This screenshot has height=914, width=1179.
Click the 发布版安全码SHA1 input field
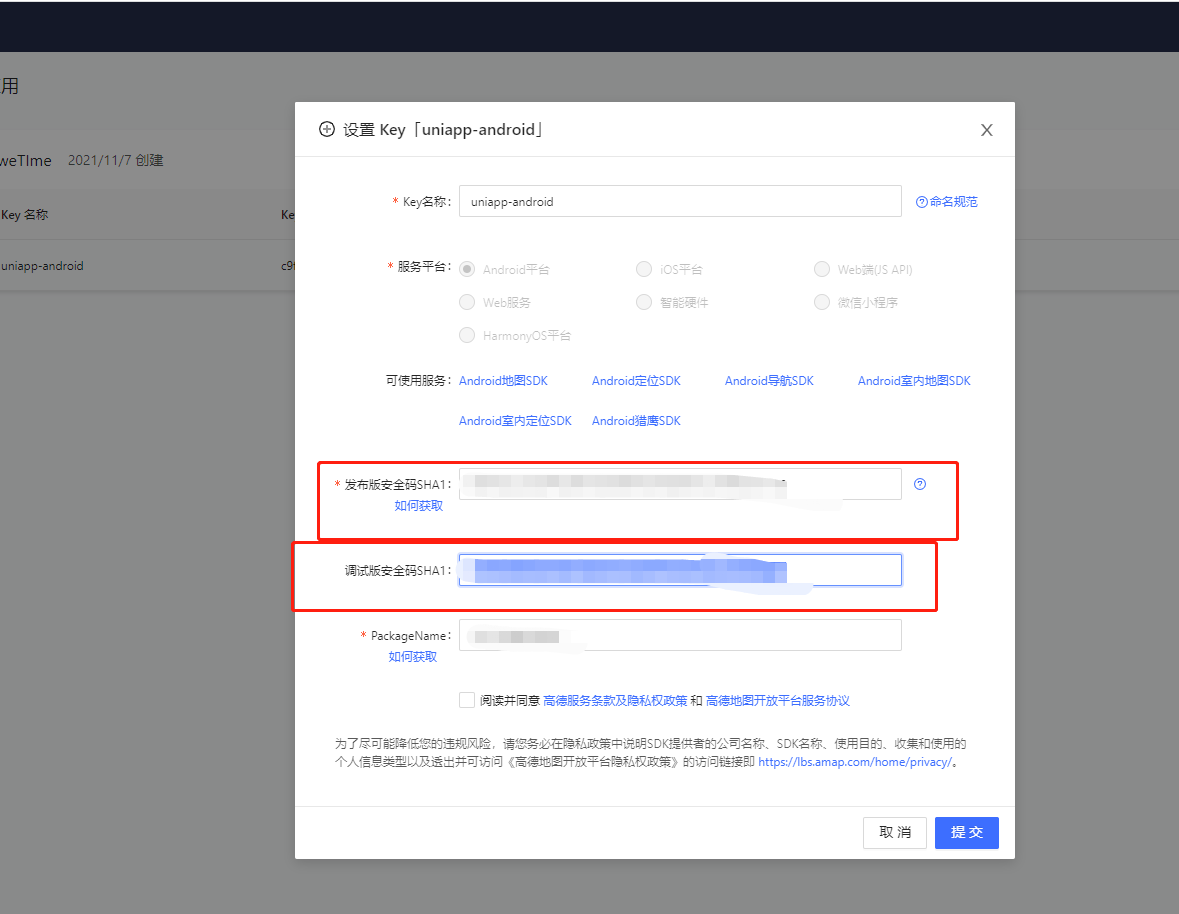680,484
